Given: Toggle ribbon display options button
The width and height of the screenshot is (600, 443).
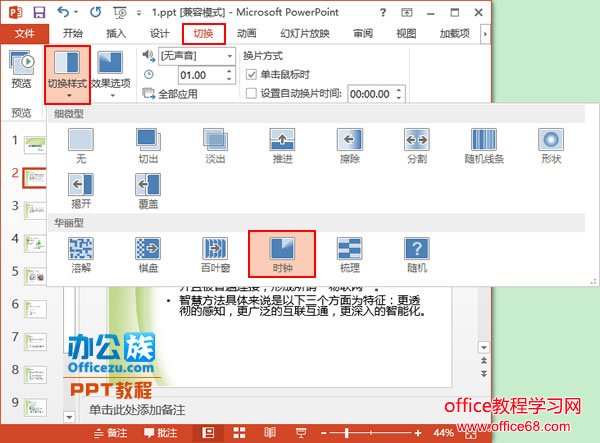Looking at the screenshot, I should tap(406, 13).
